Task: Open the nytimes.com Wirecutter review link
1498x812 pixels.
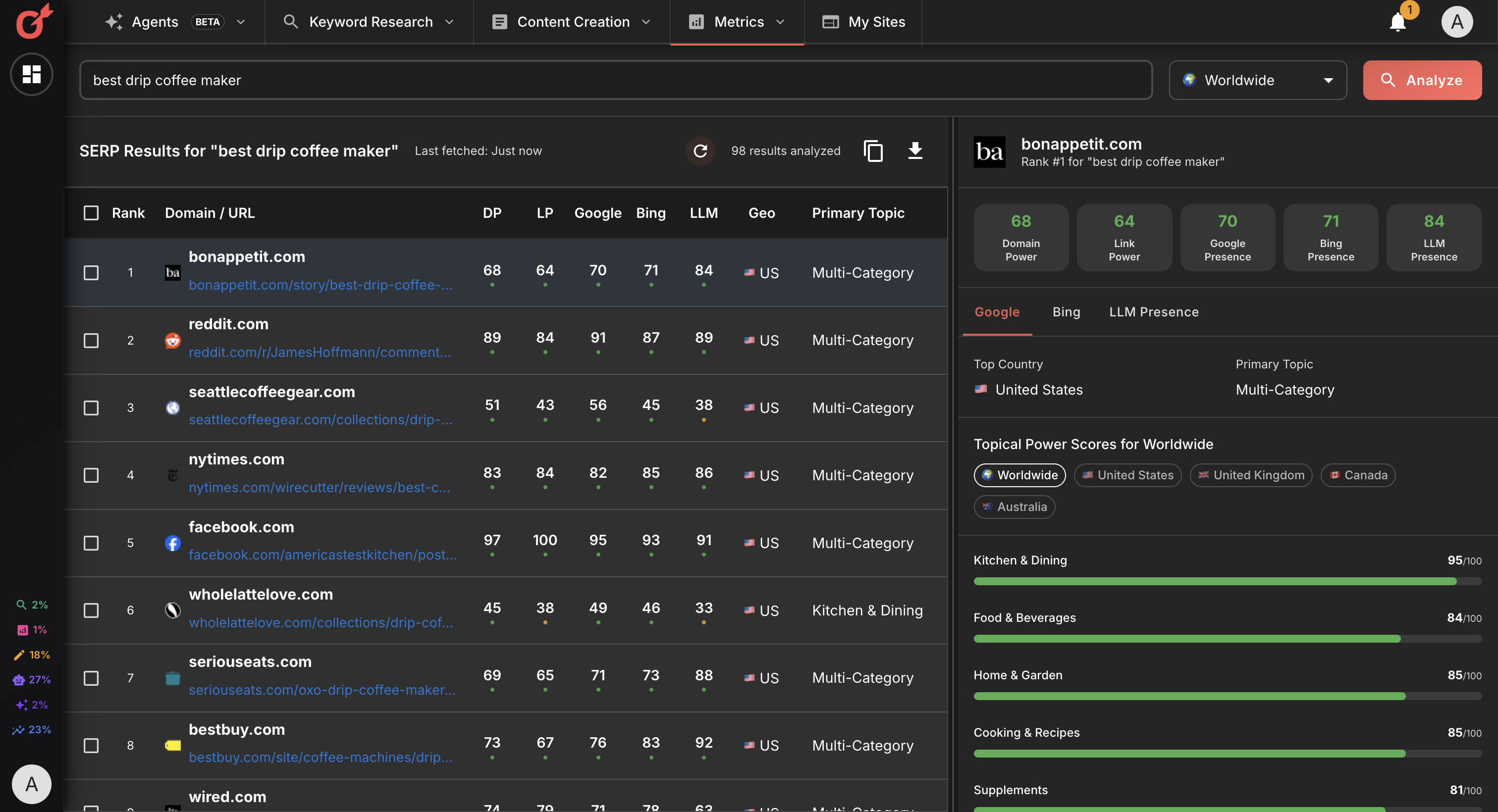Action: tap(320, 488)
